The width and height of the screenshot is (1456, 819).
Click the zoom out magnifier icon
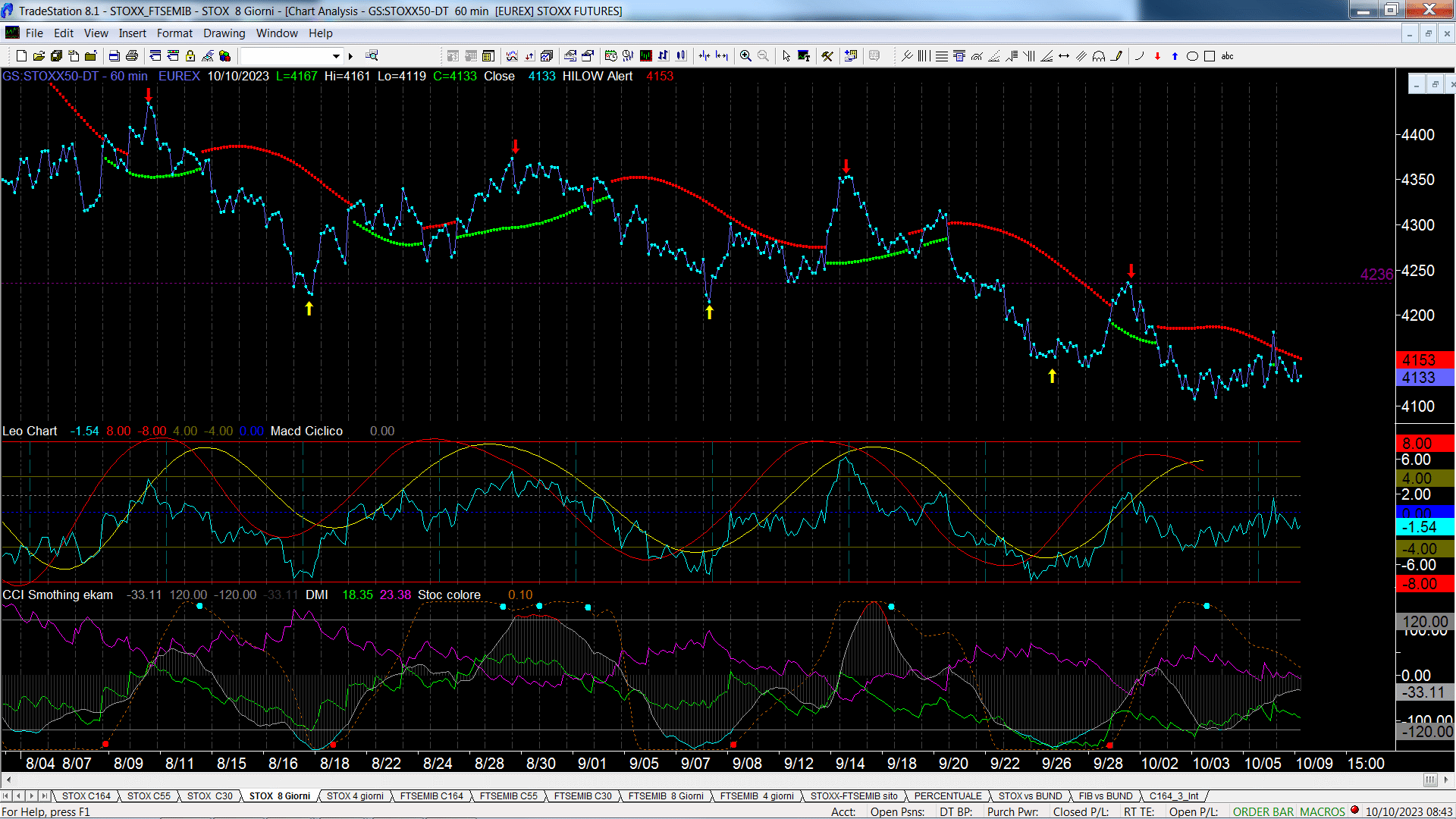763,56
